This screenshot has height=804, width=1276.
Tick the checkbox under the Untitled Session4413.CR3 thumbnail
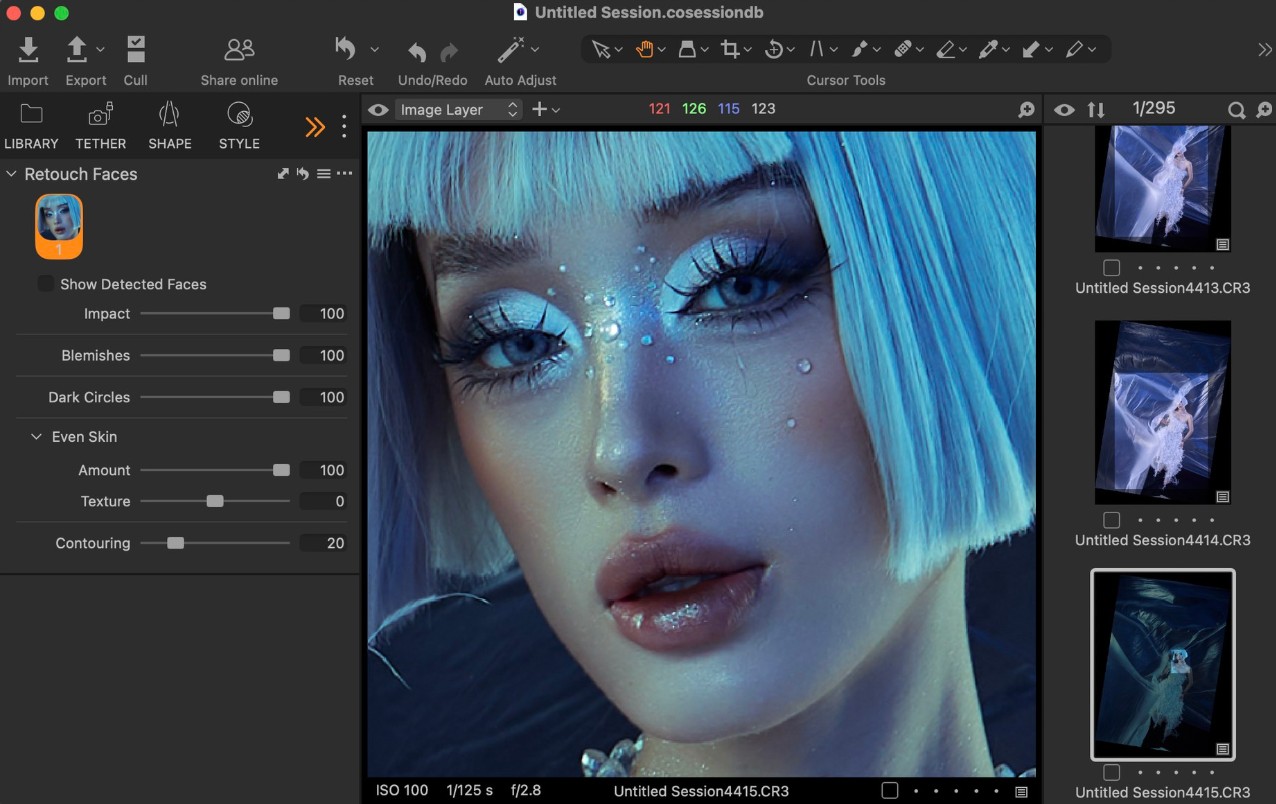click(x=1111, y=268)
